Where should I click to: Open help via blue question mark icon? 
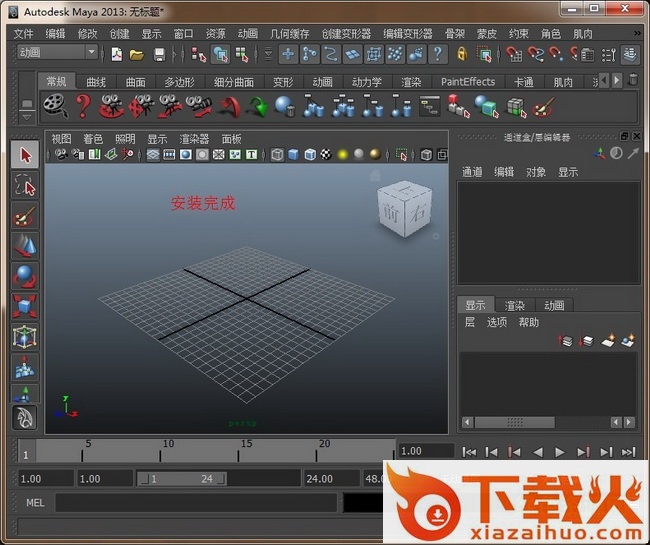coord(437,54)
